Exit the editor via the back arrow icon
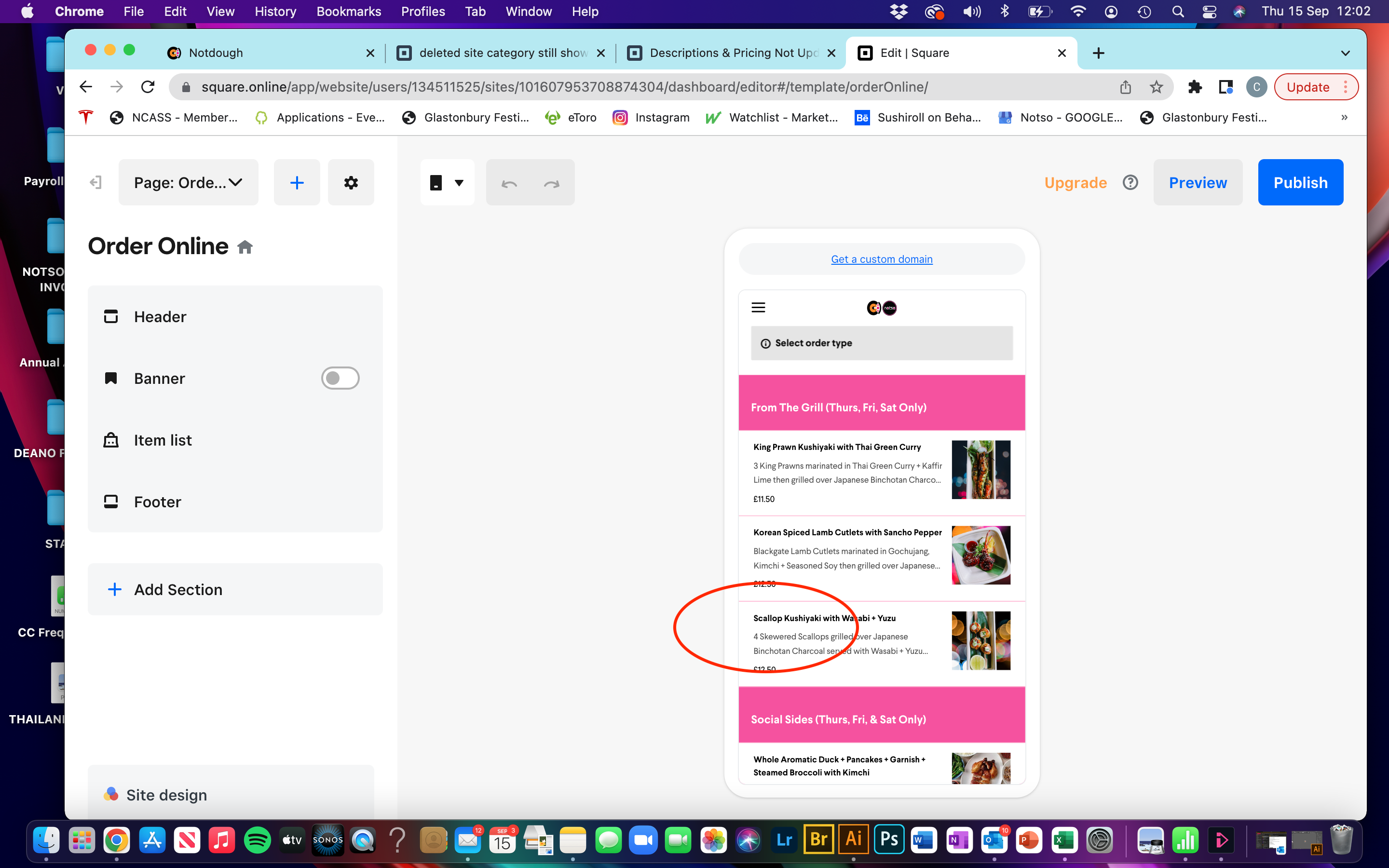The image size is (1389, 868). pyautogui.click(x=95, y=182)
